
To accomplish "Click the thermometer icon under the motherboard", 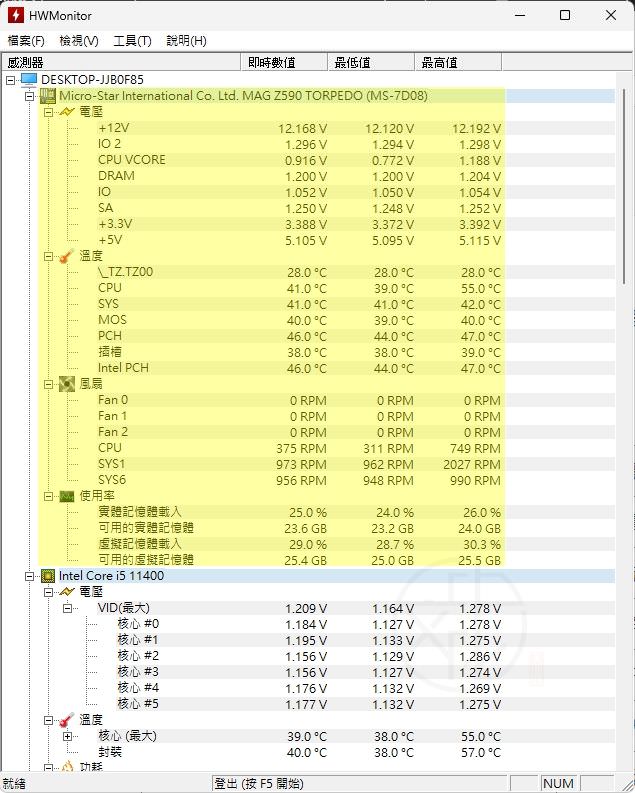I will pyautogui.click(x=67, y=256).
